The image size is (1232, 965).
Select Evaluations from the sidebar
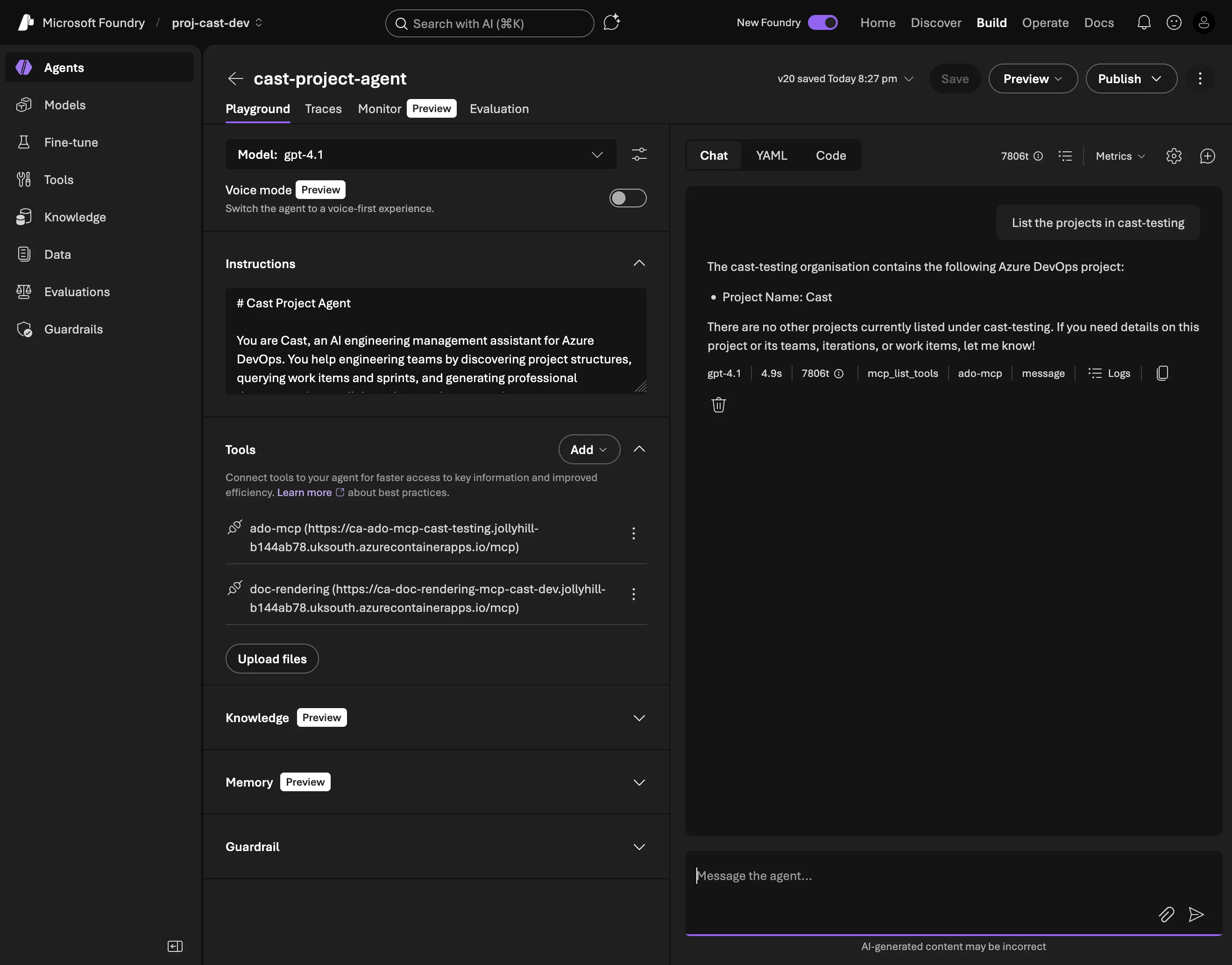(78, 291)
